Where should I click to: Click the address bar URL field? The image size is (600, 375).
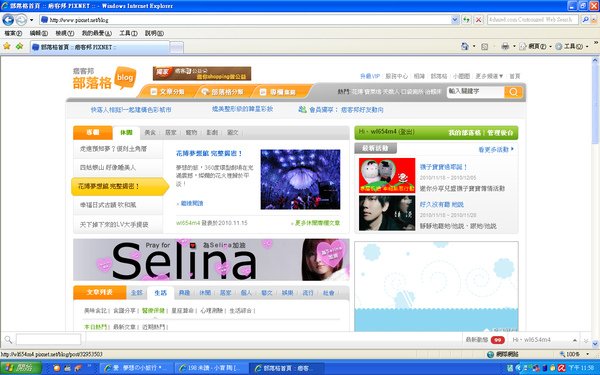[x=245, y=20]
